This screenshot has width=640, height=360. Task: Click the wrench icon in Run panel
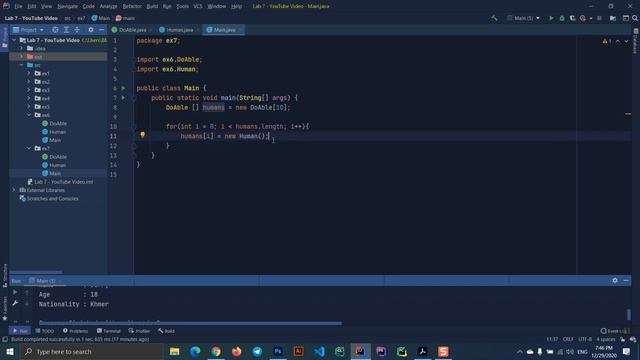[x=15, y=303]
